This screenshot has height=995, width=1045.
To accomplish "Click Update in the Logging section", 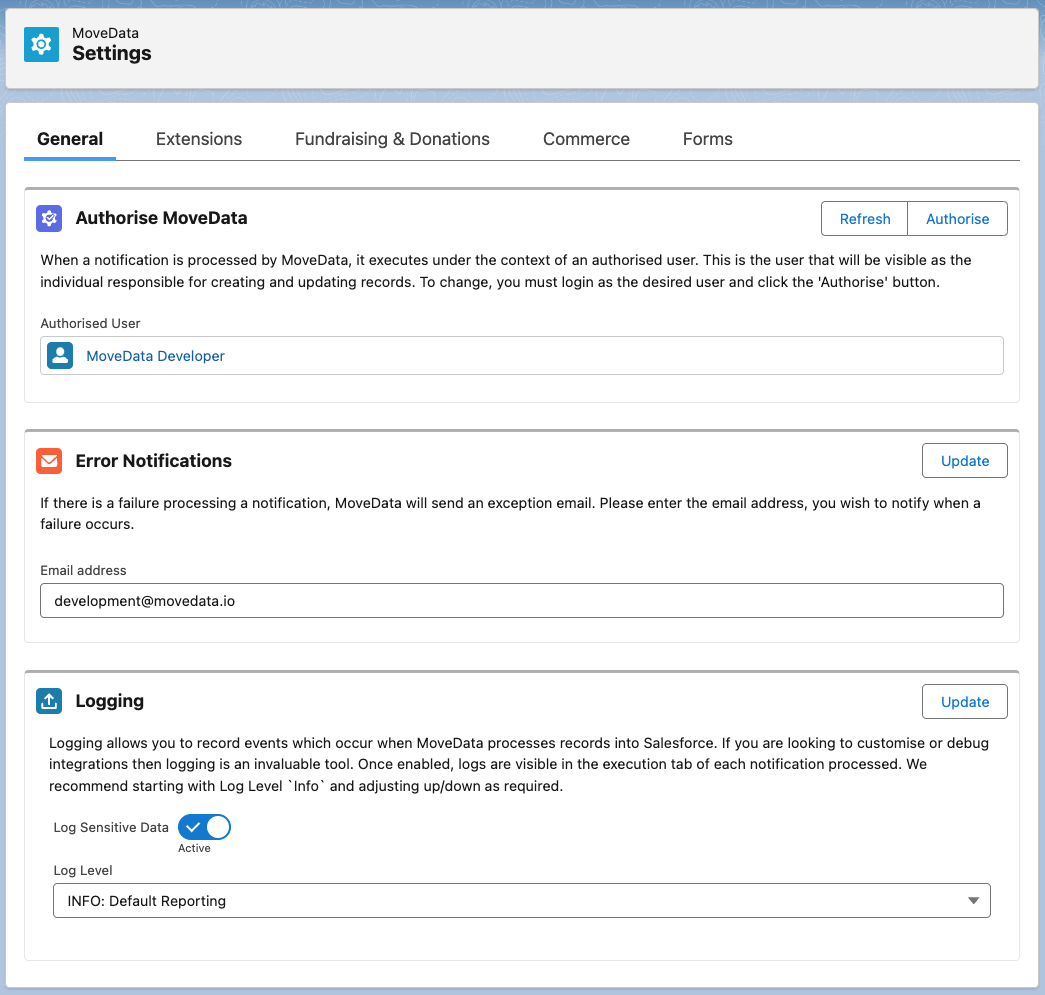I will (x=964, y=702).
